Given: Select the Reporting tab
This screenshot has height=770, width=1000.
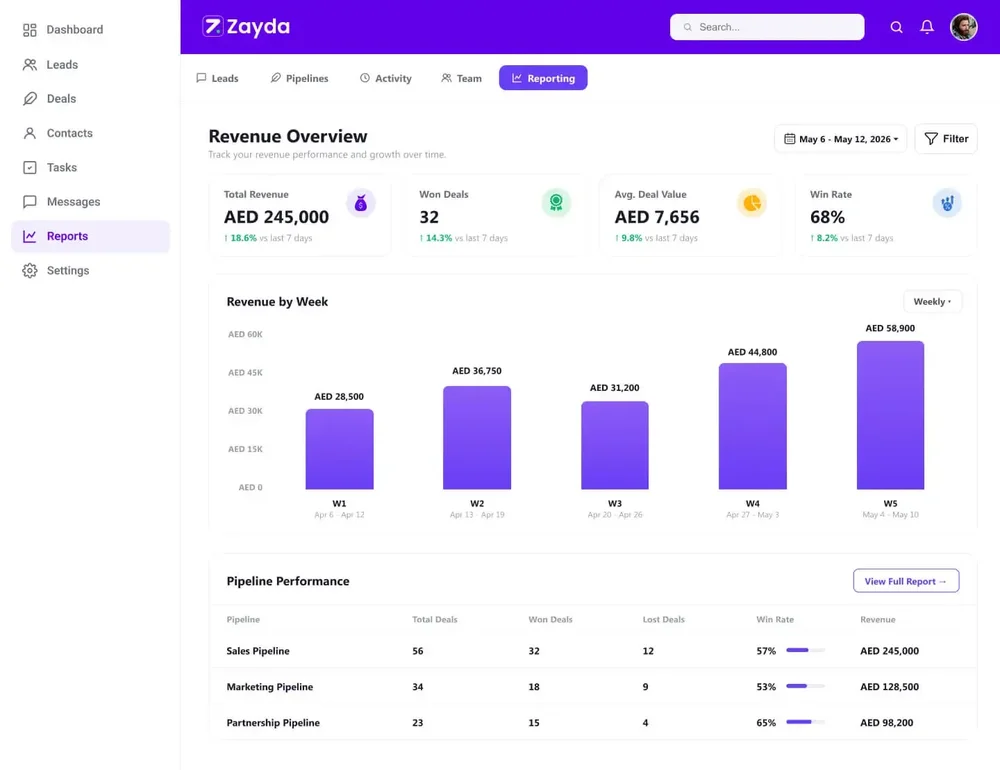Looking at the screenshot, I should (x=543, y=78).
